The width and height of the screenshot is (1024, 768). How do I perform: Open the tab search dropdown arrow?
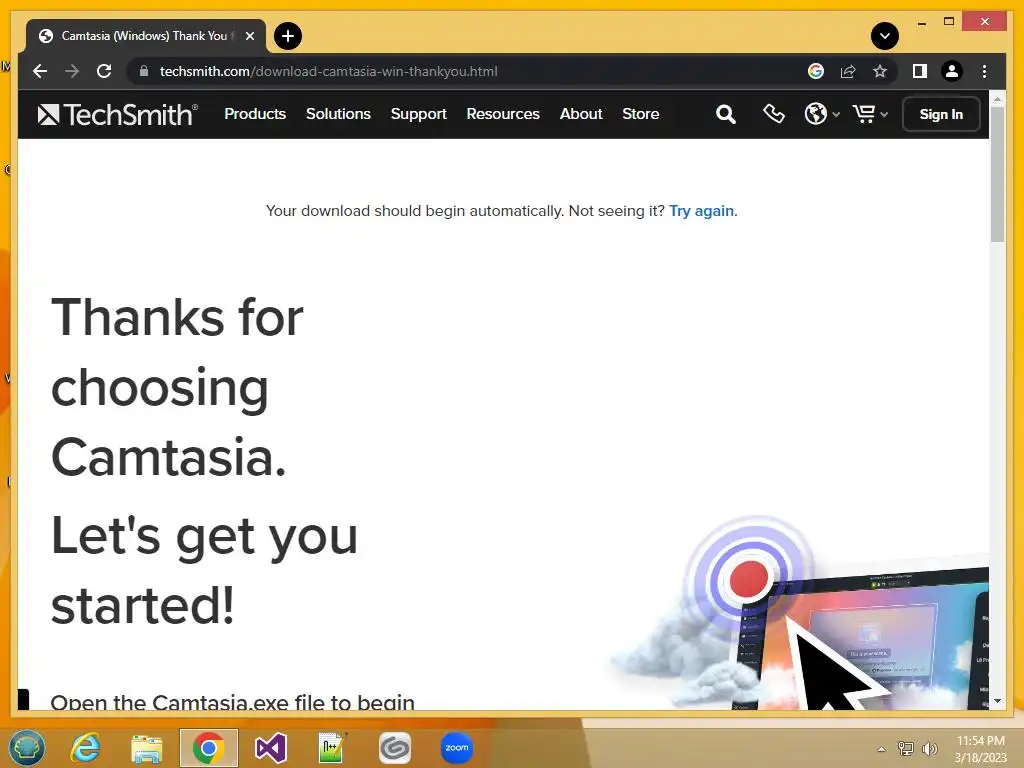(885, 36)
